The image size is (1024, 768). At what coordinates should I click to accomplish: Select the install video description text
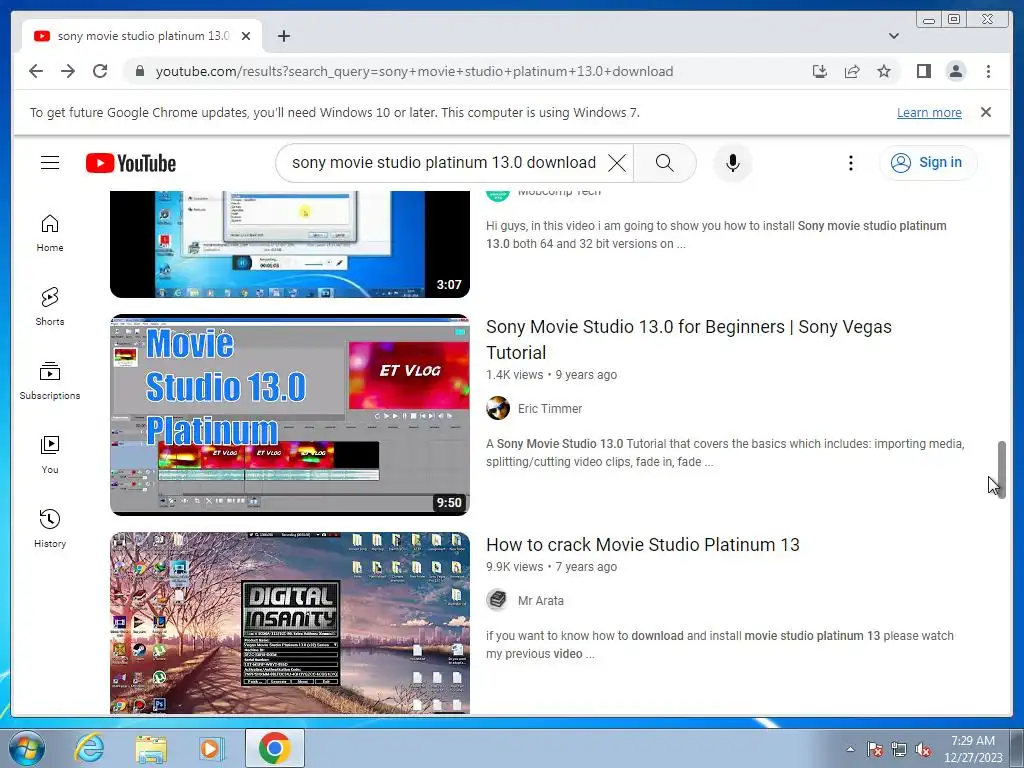pos(716,234)
